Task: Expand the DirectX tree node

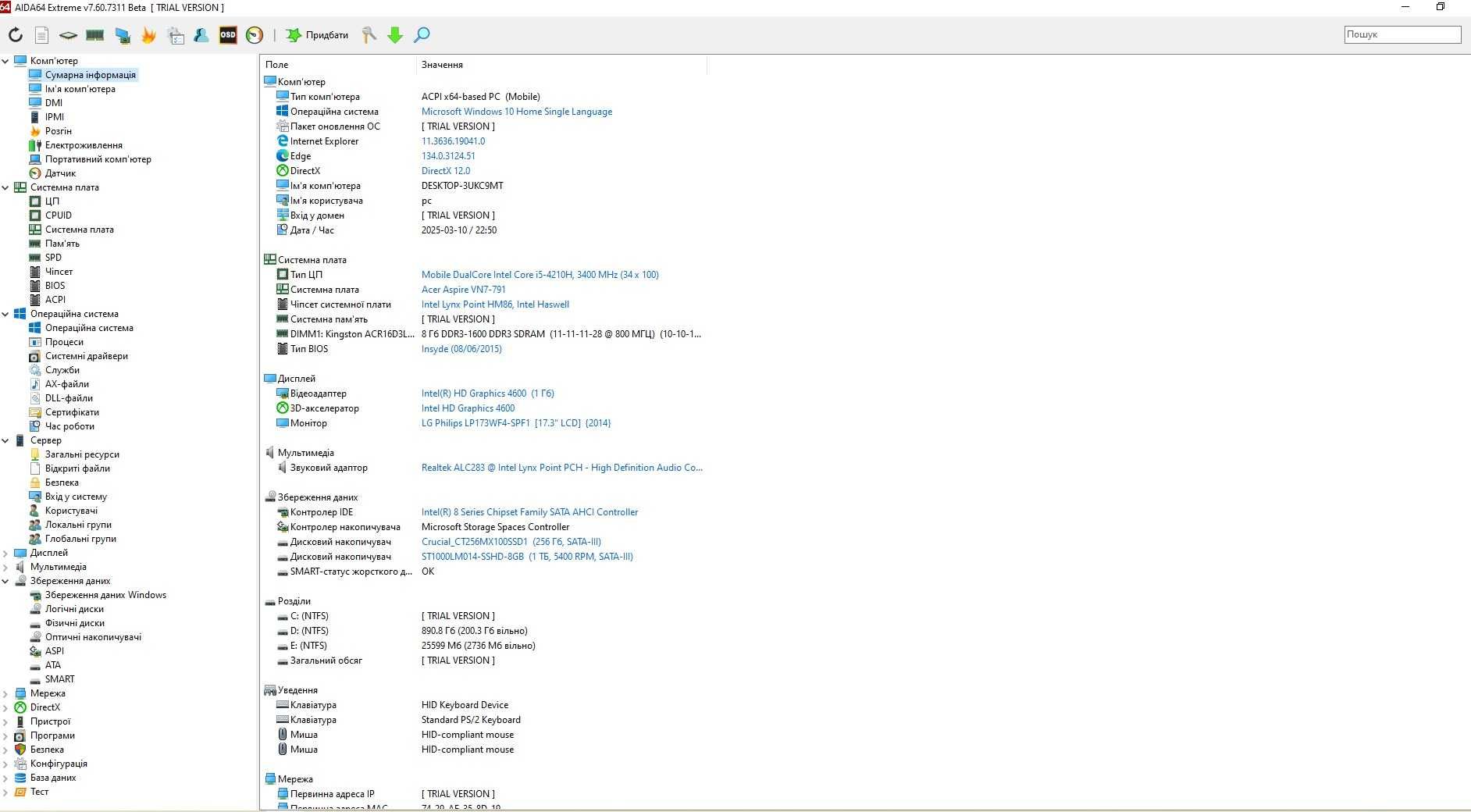Action: pos(5,707)
